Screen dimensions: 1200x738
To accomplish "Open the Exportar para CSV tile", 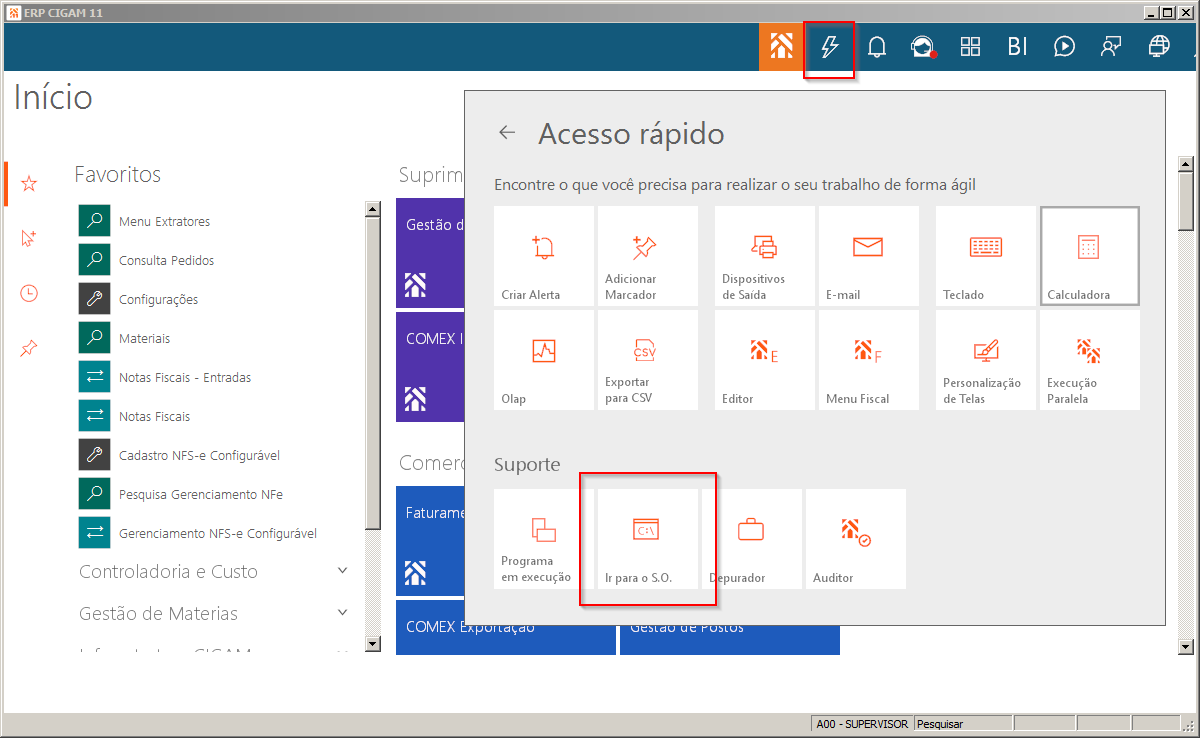I will point(648,360).
